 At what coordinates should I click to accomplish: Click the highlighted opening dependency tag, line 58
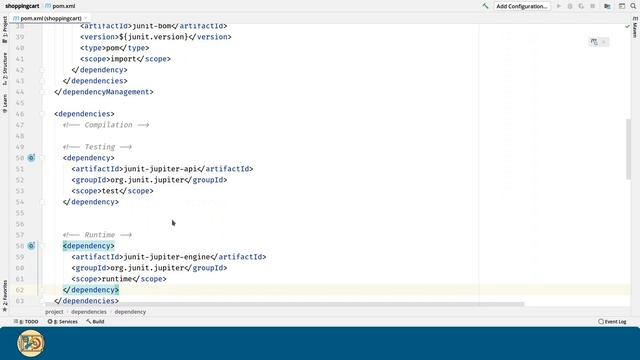(89, 246)
